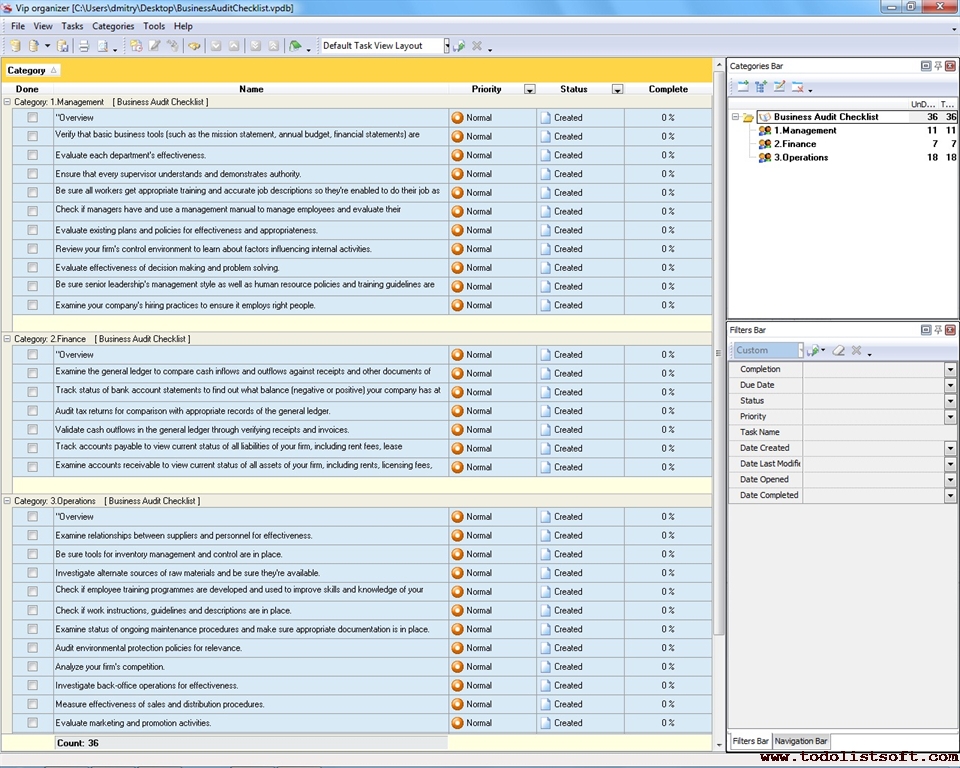Click the Save database toolbar icon
Screen dimensions: 960x768
(62, 46)
